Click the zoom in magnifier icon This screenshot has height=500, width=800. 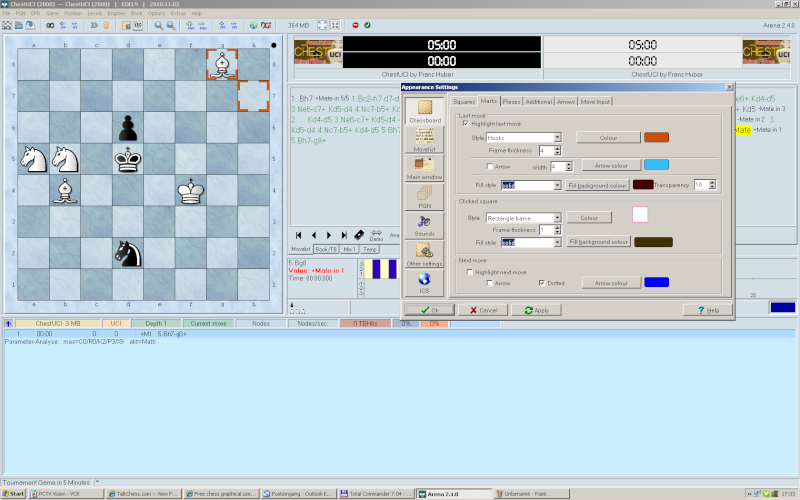pyautogui.click(x=159, y=25)
